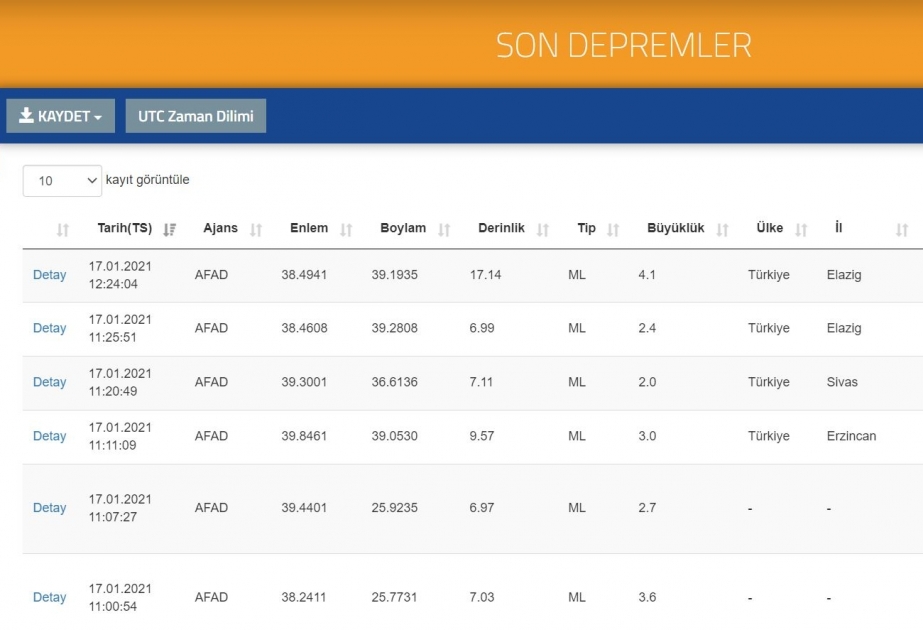923x630 pixels.
Task: Open Detay for the 11:20:49 earthquake
Action: point(49,382)
